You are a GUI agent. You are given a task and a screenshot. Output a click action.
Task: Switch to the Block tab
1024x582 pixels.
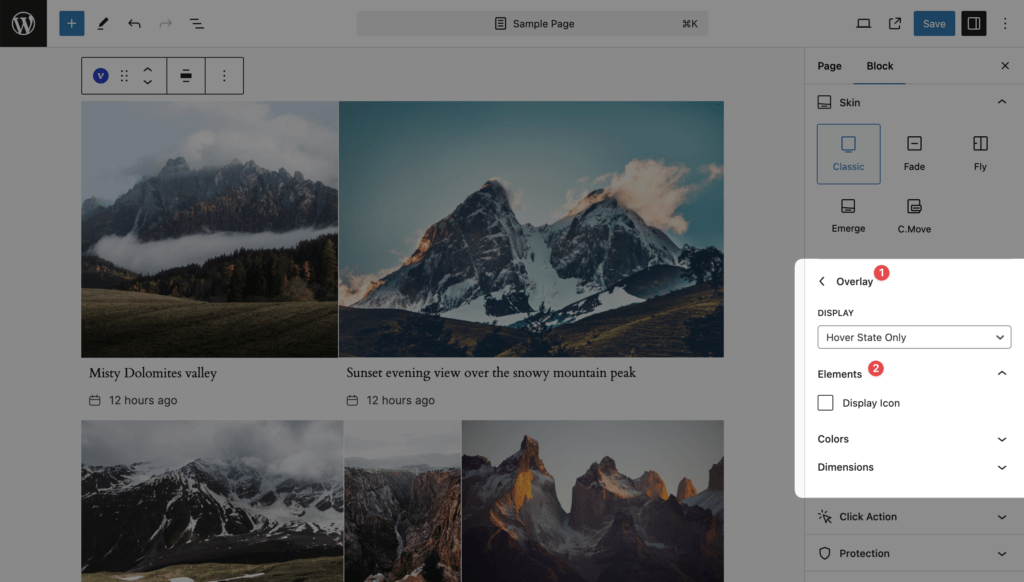pos(880,66)
